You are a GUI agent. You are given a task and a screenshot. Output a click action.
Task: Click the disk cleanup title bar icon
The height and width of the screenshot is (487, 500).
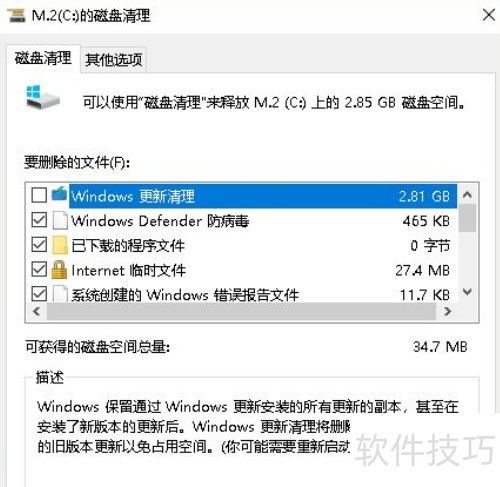coord(16,16)
